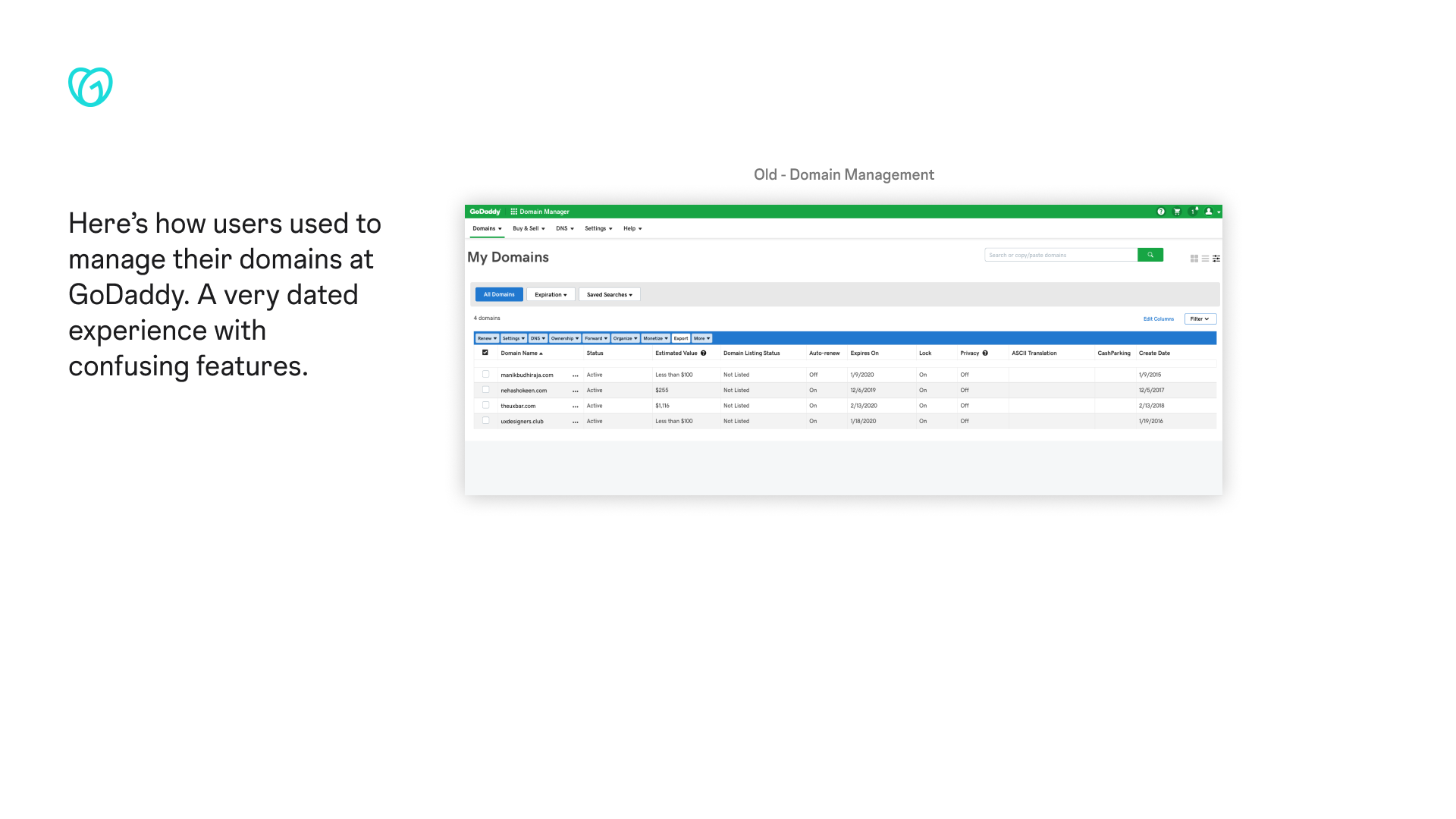1456x819 pixels.
Task: Switch to grid card view icon
Action: click(x=1194, y=259)
